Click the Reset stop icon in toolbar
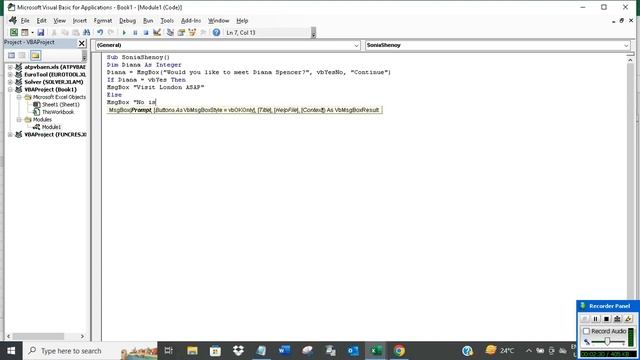This screenshot has height=360, width=640. pos(146,32)
